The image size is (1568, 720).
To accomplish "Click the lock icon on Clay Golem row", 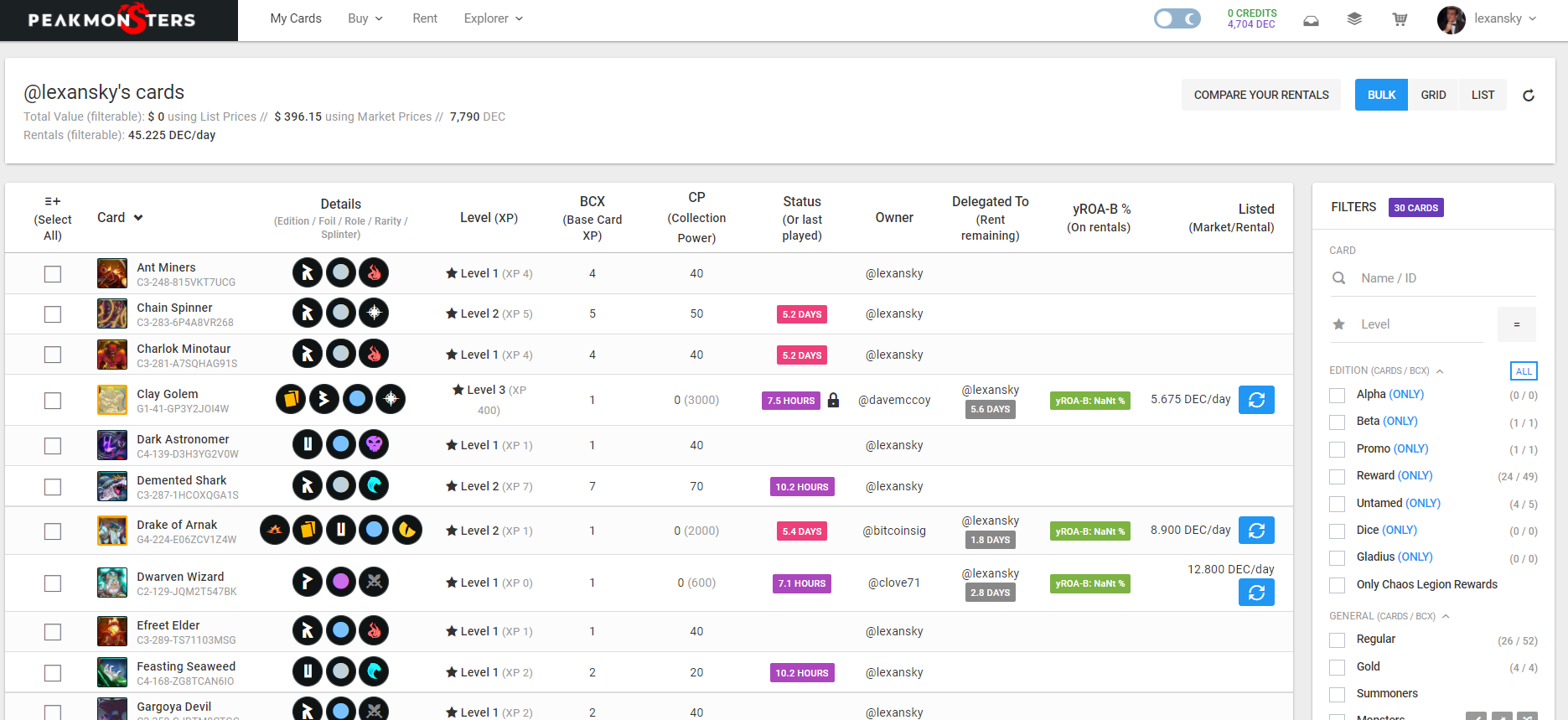I will (x=833, y=400).
